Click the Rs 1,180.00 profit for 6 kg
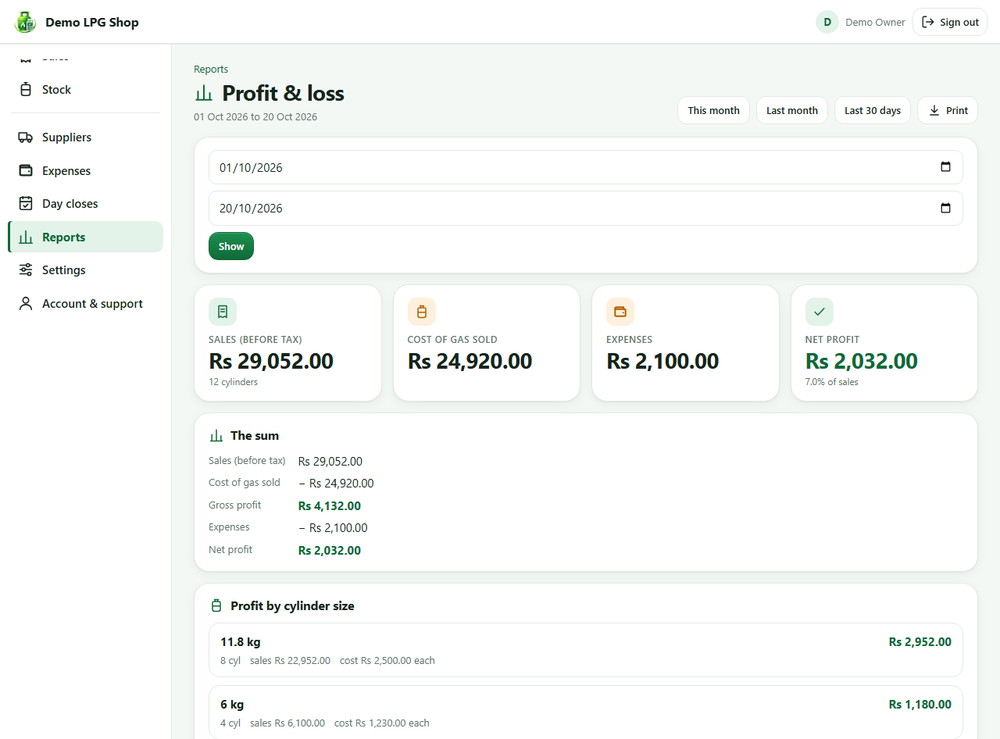This screenshot has height=739, width=1000. click(920, 705)
